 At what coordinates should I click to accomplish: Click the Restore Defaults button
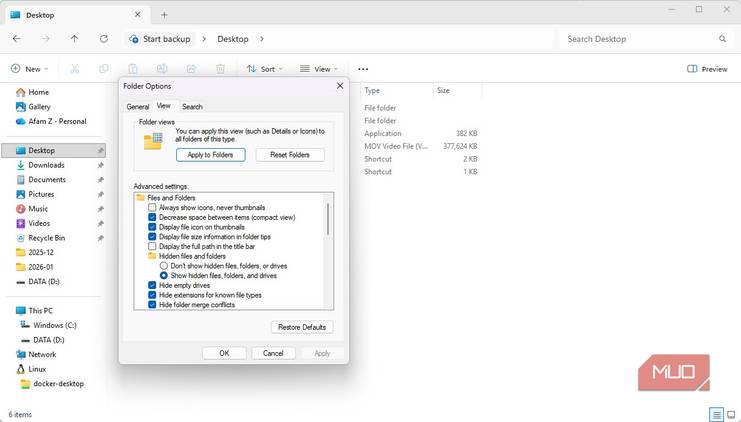click(302, 327)
